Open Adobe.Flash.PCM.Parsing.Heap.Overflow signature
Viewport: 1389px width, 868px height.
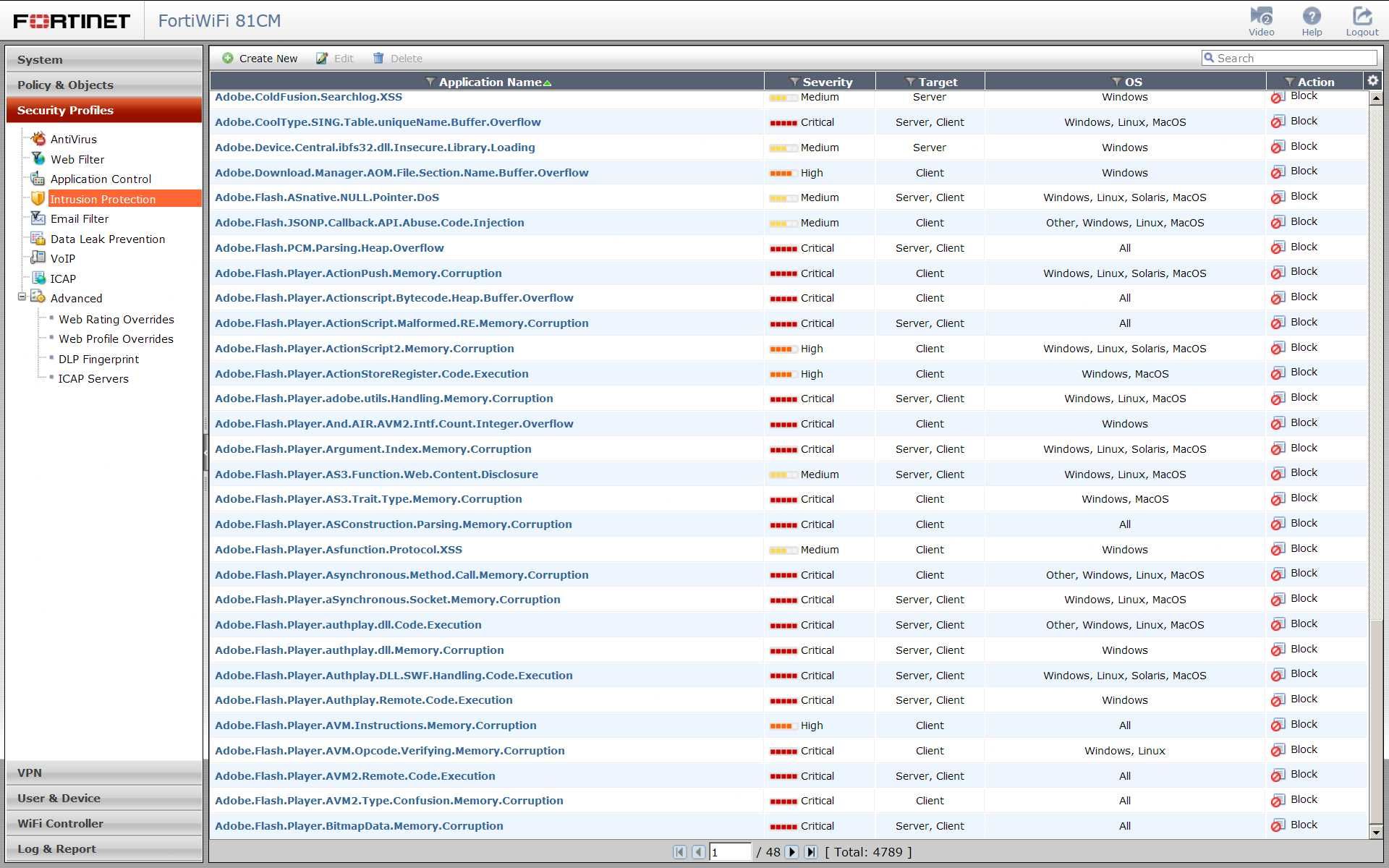click(329, 247)
